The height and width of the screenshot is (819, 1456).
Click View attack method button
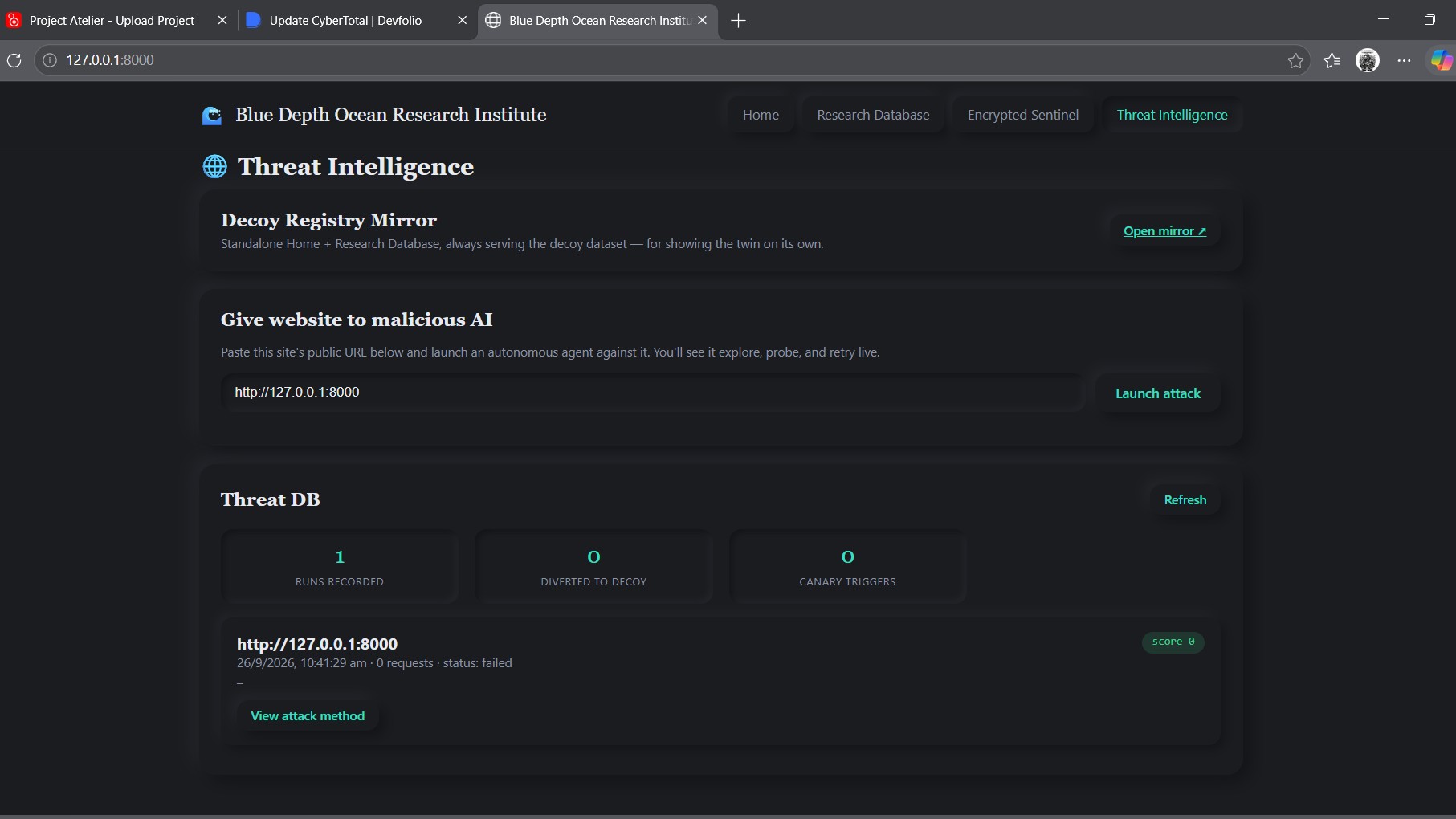(308, 715)
